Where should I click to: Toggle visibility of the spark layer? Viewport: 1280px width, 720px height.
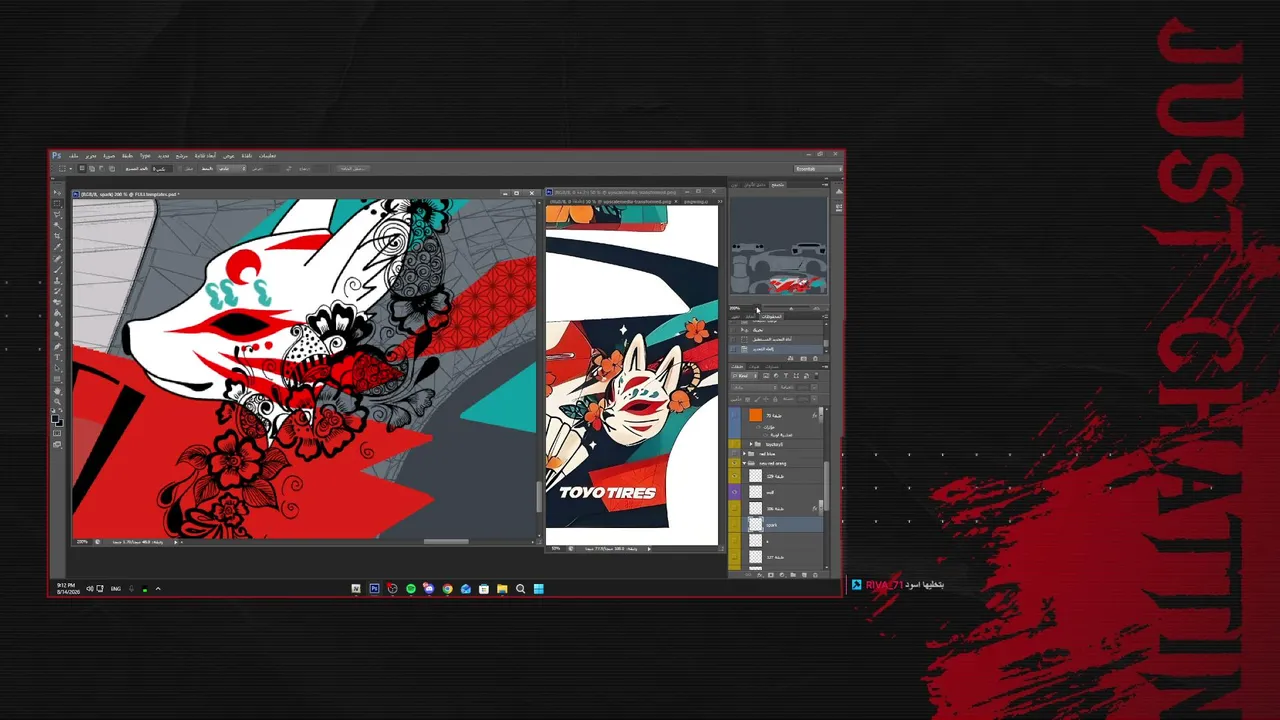pyautogui.click(x=735, y=524)
